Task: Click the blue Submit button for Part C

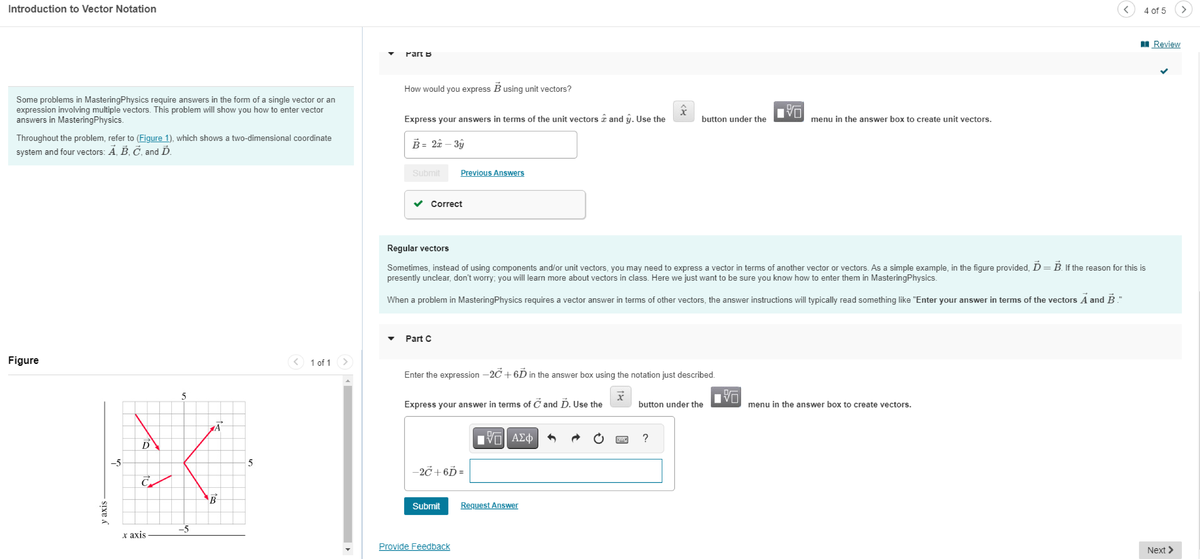Action: pos(426,506)
